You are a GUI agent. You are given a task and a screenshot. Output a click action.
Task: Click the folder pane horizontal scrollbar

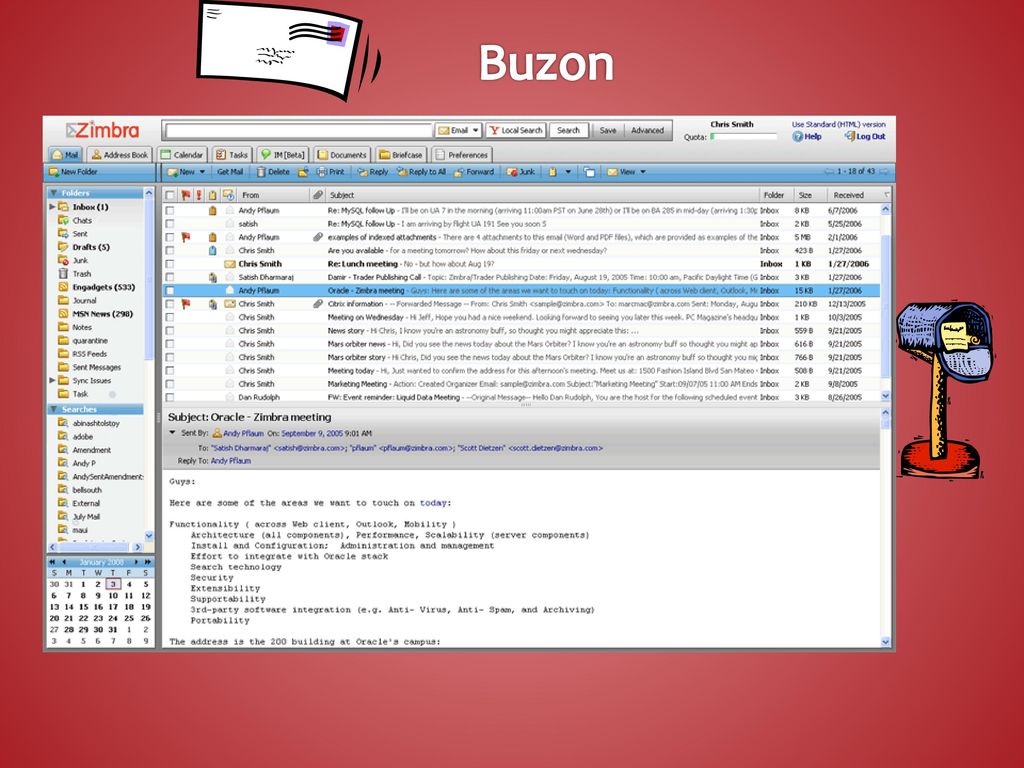(x=96, y=547)
